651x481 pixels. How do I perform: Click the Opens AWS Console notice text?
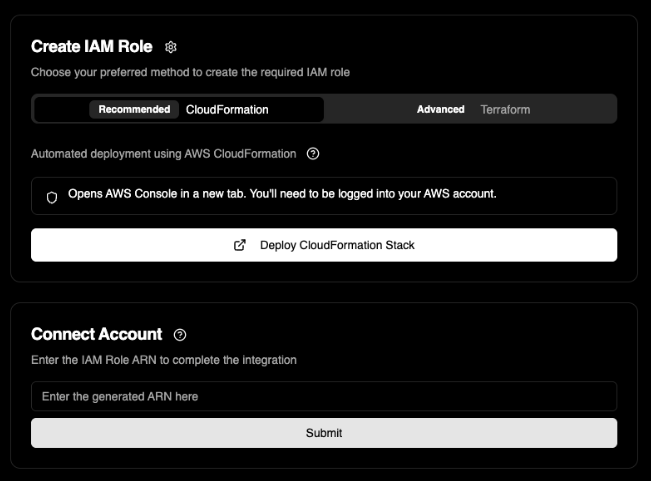[x=282, y=194]
